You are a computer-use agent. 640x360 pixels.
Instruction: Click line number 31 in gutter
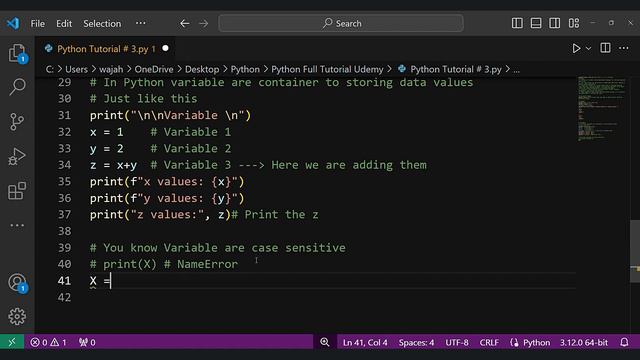64,116
